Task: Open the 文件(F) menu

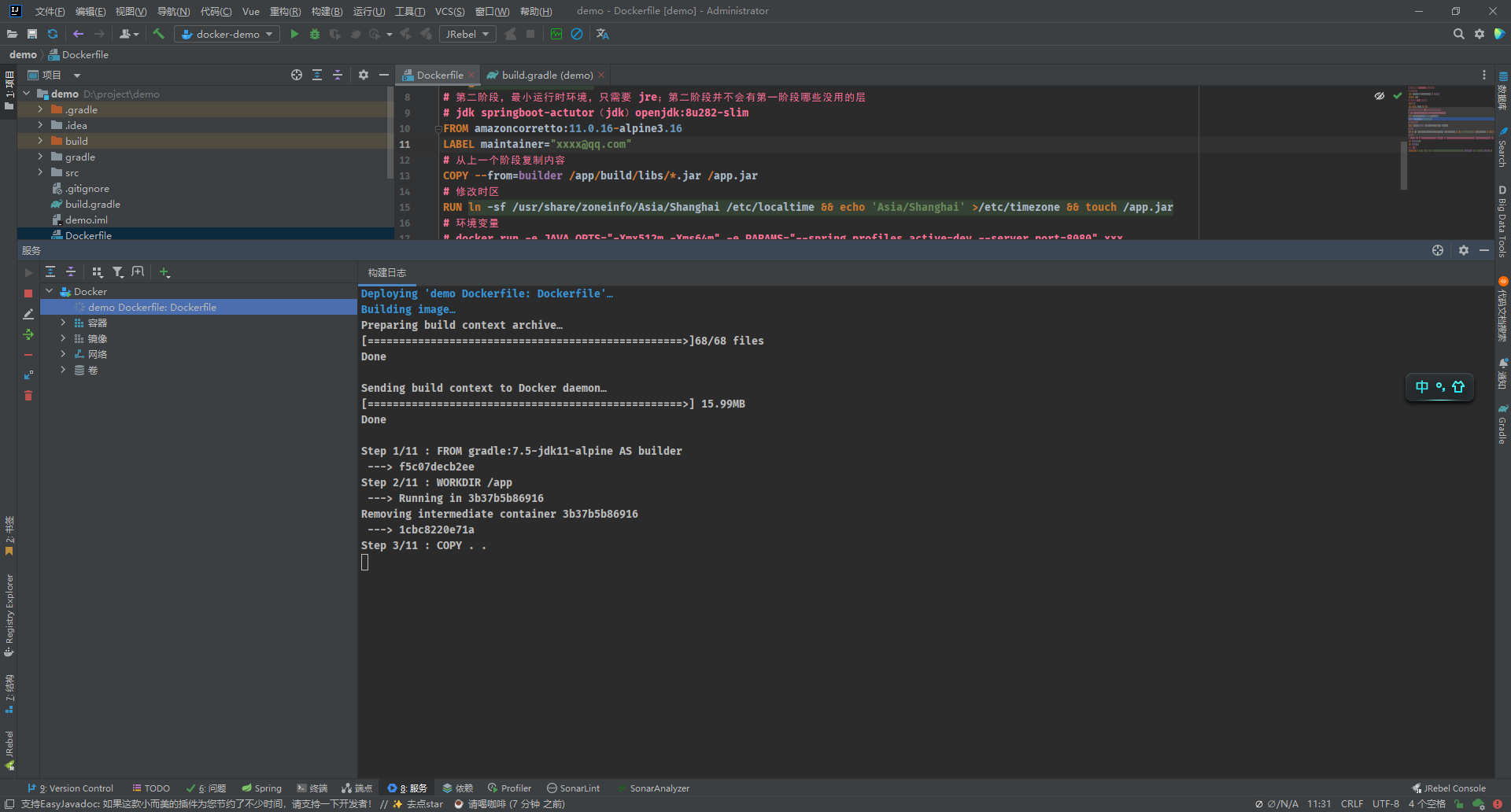Action: [50, 11]
